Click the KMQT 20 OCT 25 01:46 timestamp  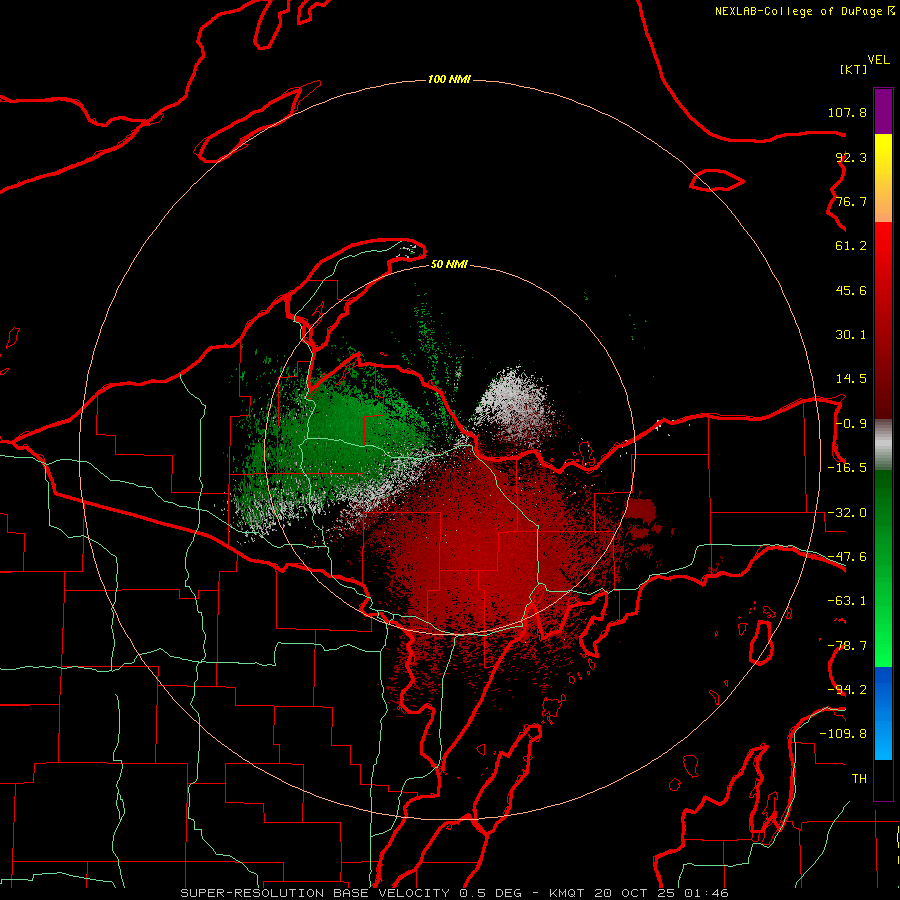pos(639,893)
